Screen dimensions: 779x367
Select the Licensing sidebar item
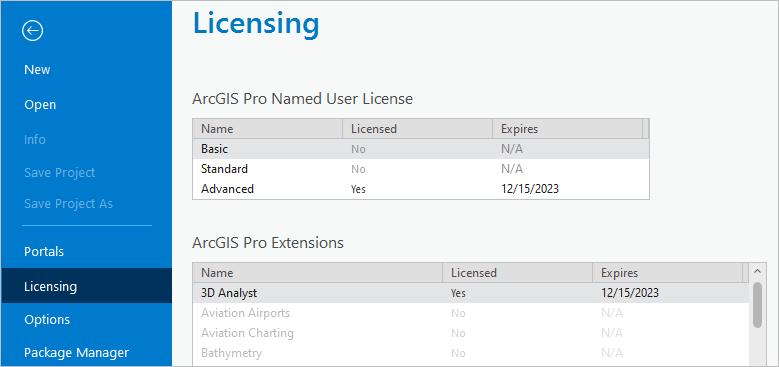coord(86,286)
